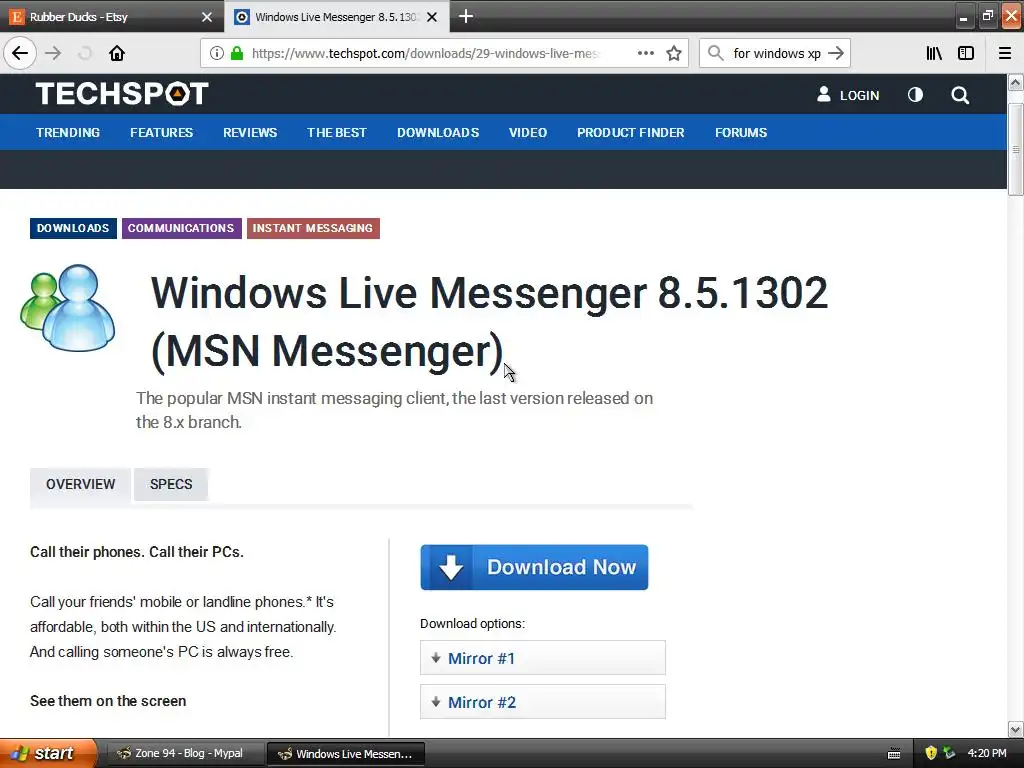Open the Windows start button

coord(47,754)
